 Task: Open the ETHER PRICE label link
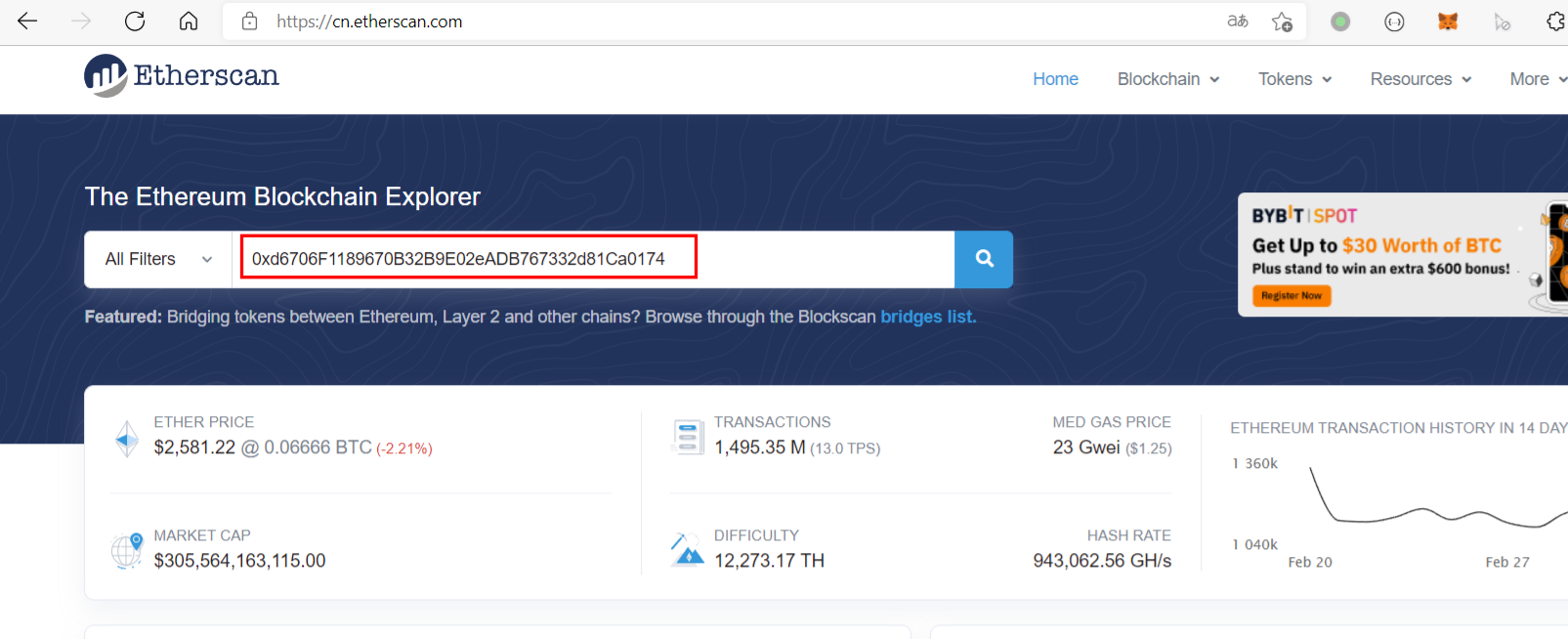204,422
